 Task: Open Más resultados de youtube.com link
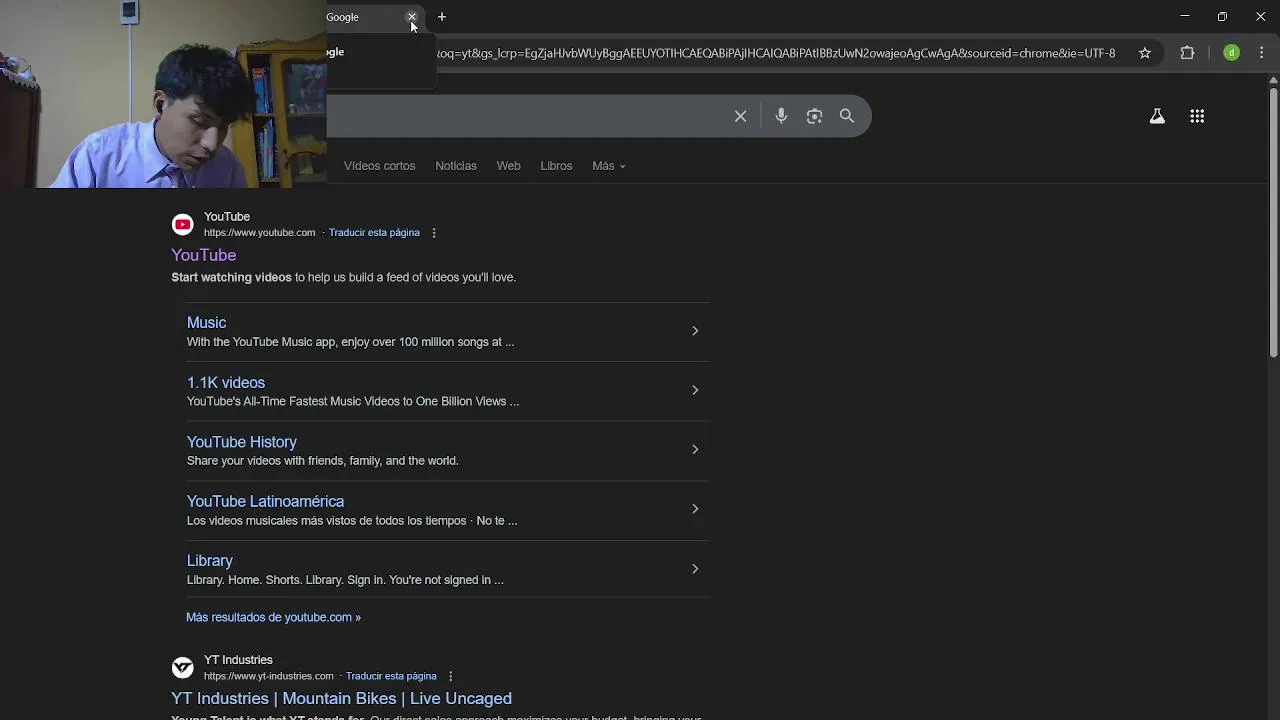273,618
